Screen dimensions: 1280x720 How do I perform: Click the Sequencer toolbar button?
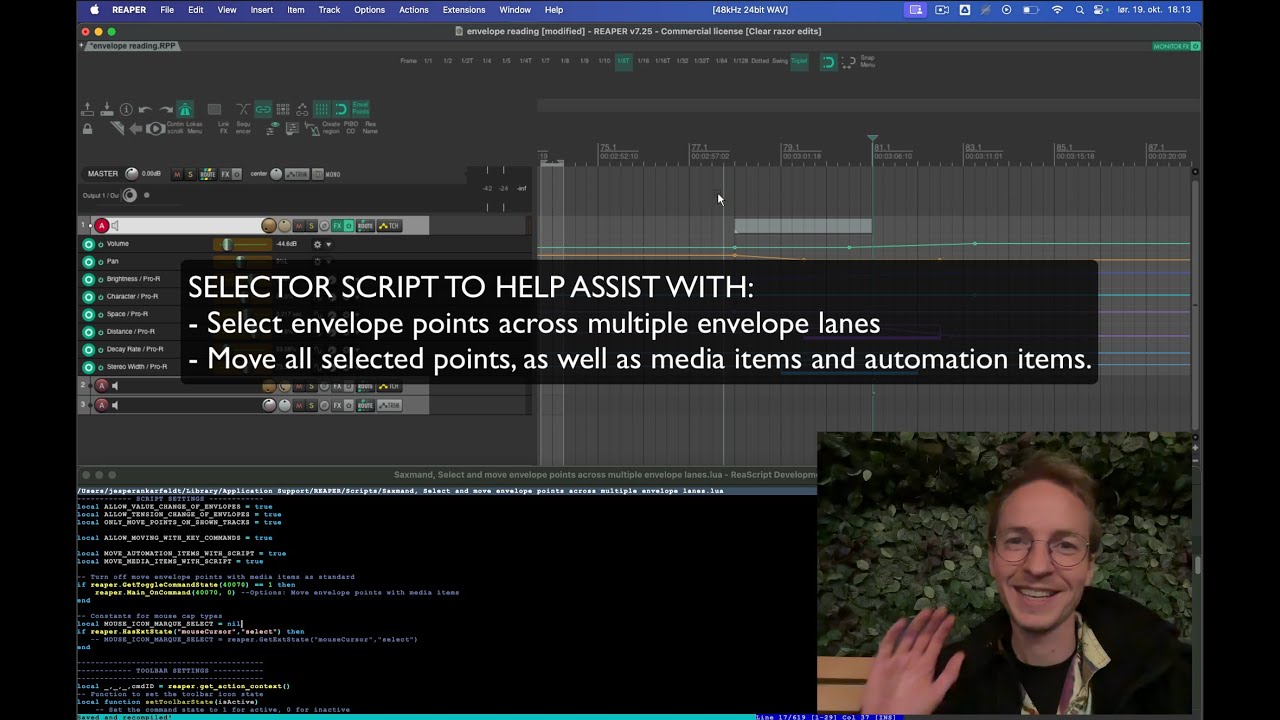tap(243, 128)
